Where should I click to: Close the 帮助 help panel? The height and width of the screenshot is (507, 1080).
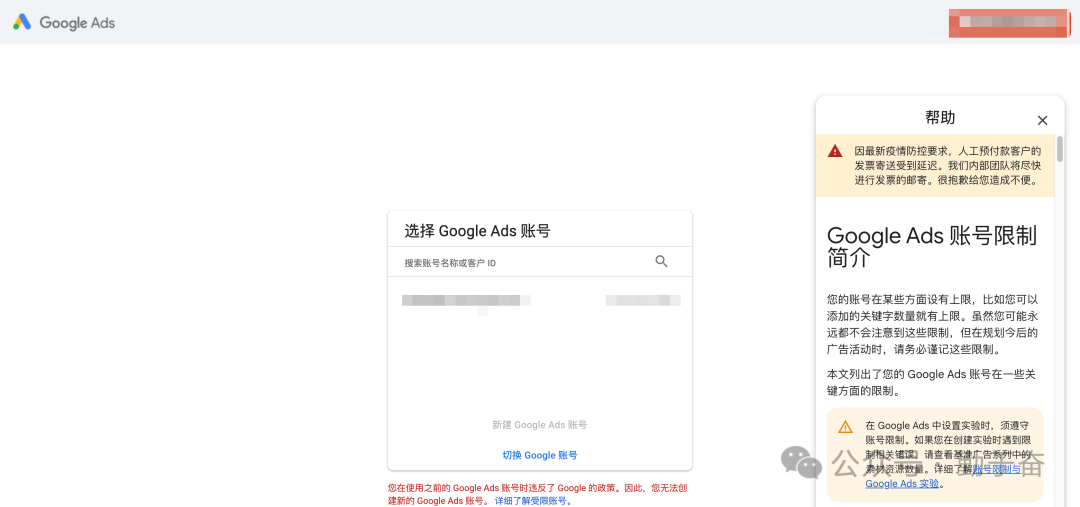pyautogui.click(x=1042, y=120)
